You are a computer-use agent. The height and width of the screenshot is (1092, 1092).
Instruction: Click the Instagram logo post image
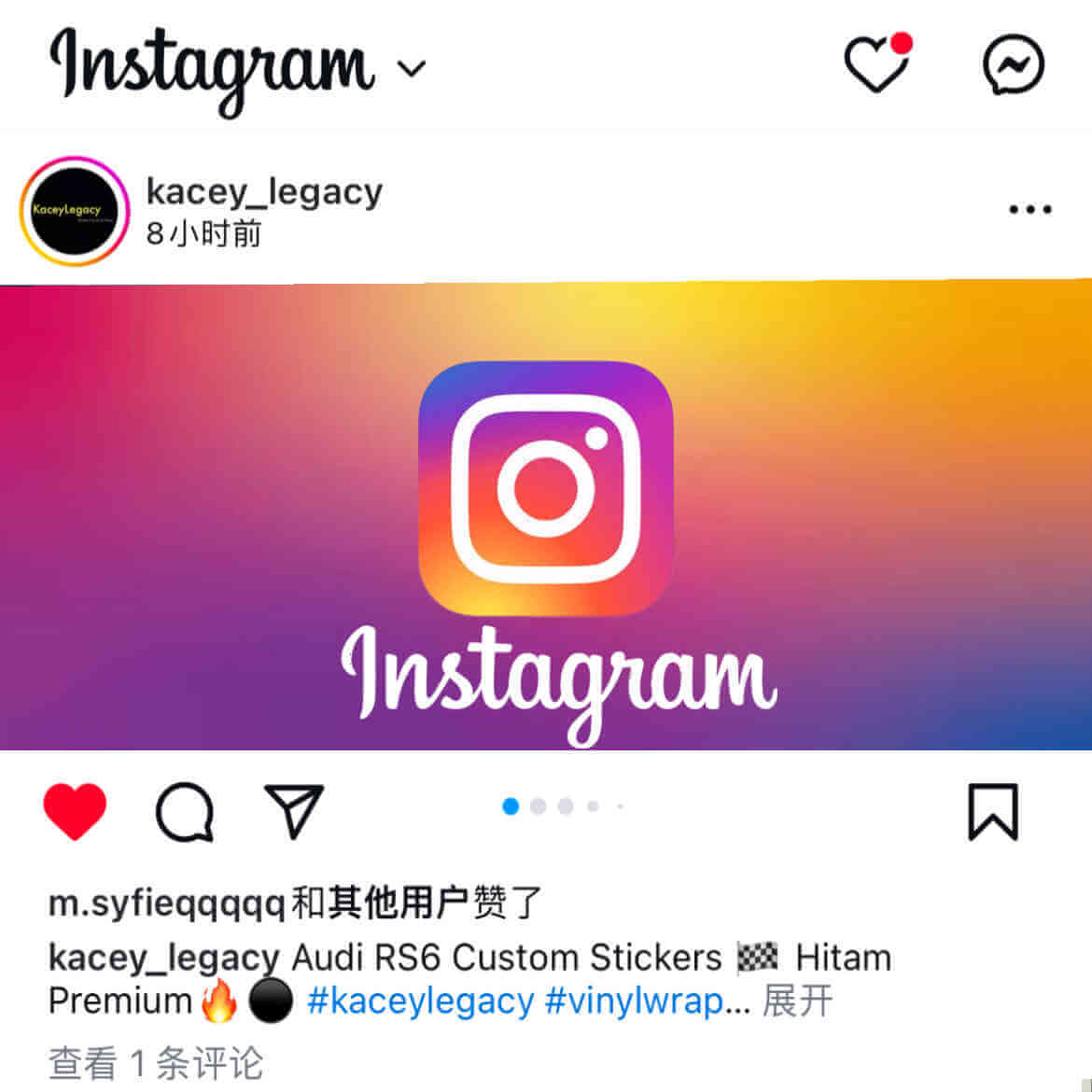click(x=546, y=515)
